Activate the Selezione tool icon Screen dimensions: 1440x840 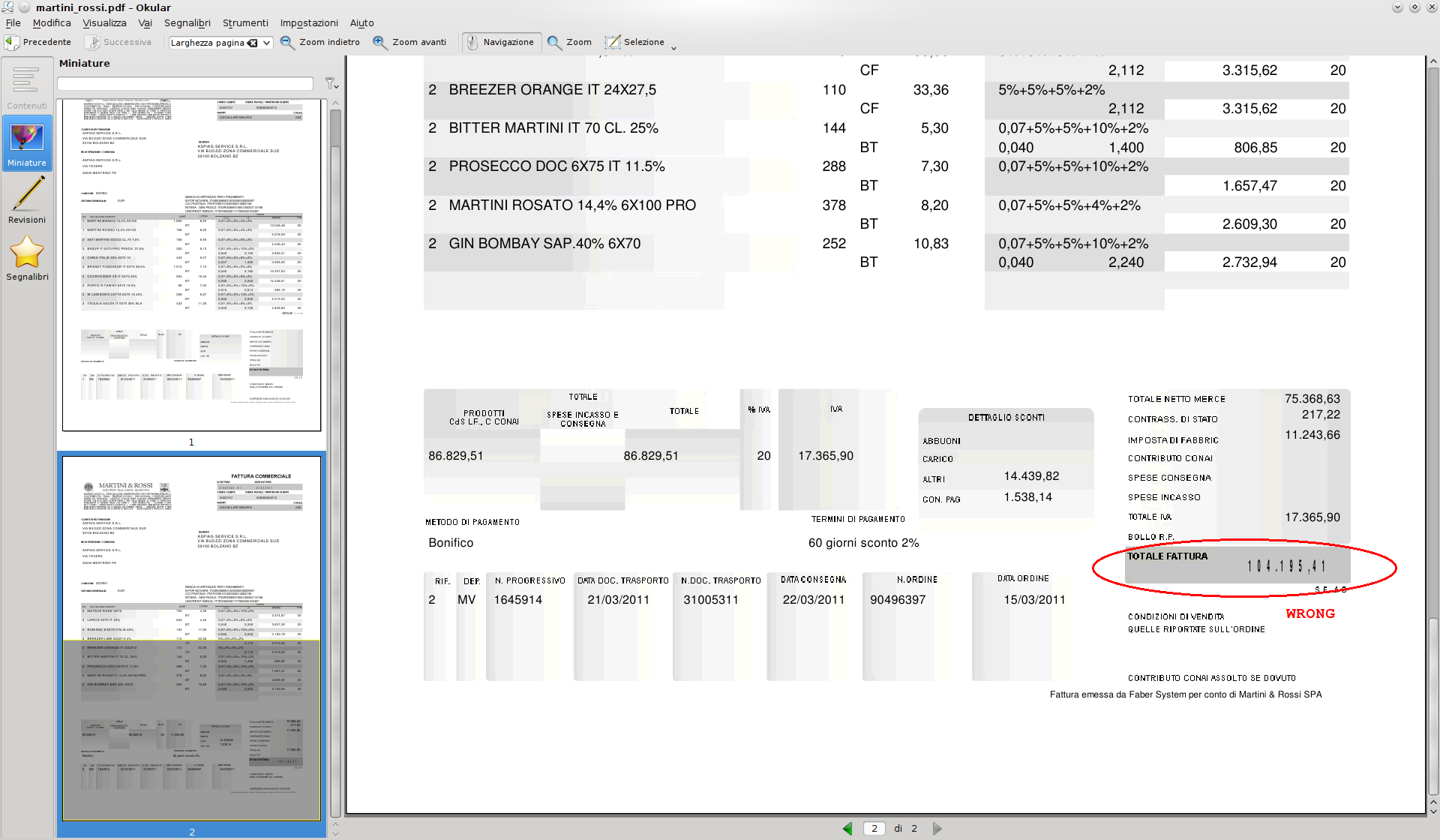coord(613,43)
